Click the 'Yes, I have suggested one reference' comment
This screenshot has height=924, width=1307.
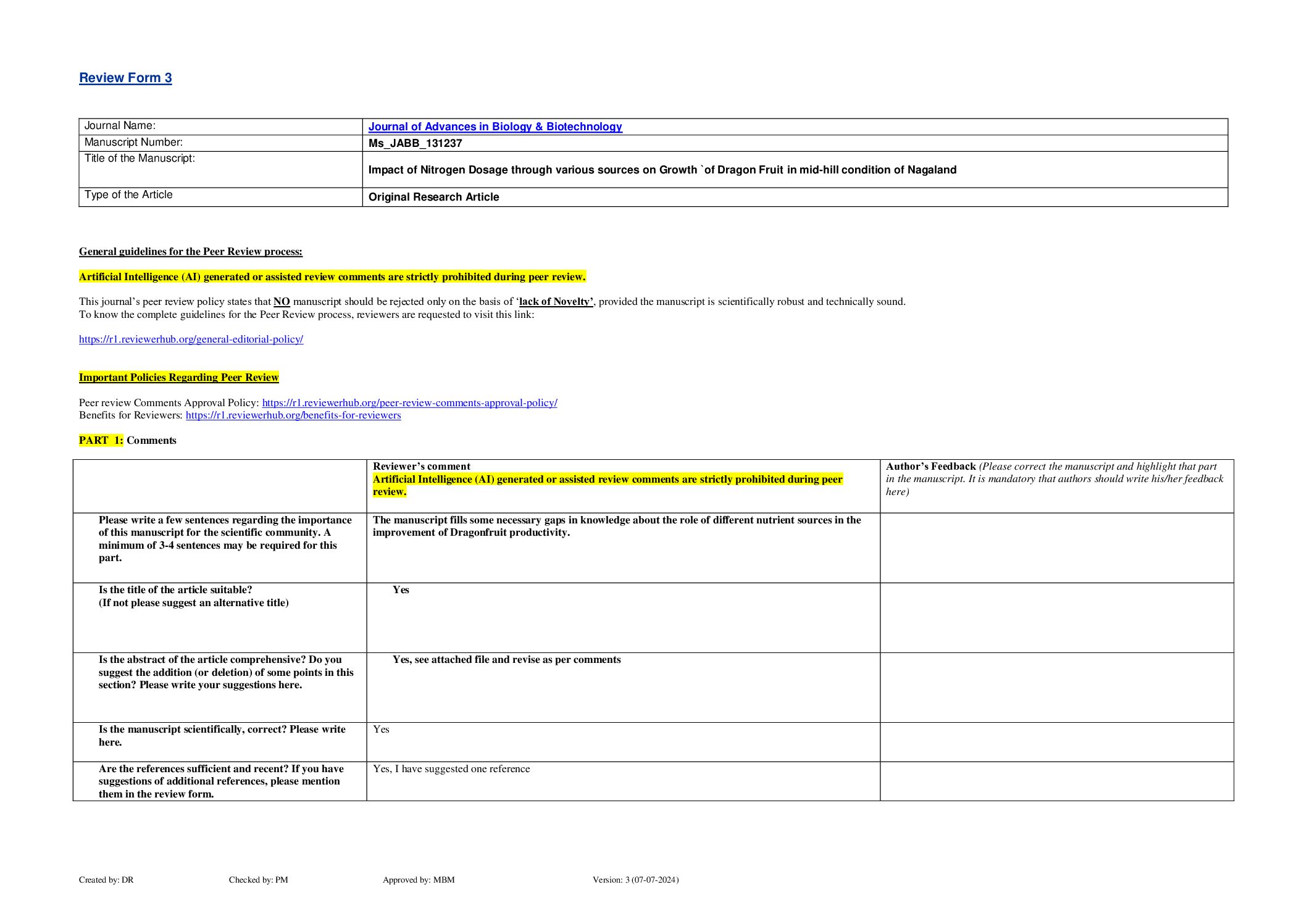click(451, 768)
